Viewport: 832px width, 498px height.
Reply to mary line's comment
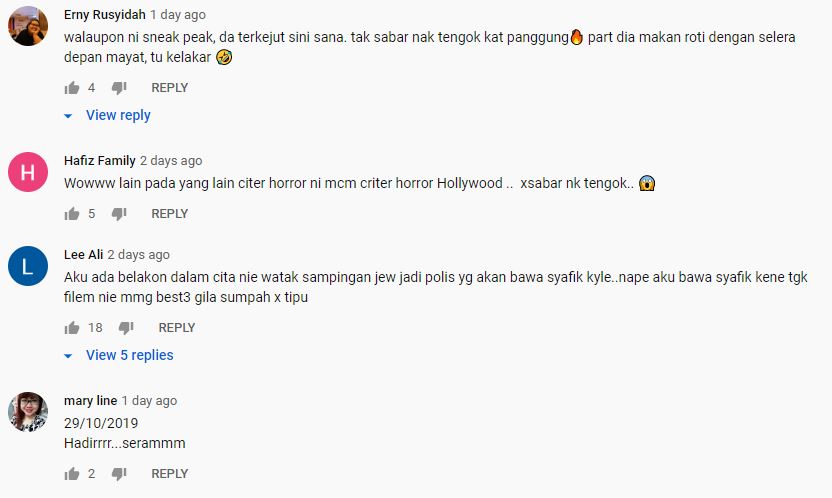click(x=170, y=474)
